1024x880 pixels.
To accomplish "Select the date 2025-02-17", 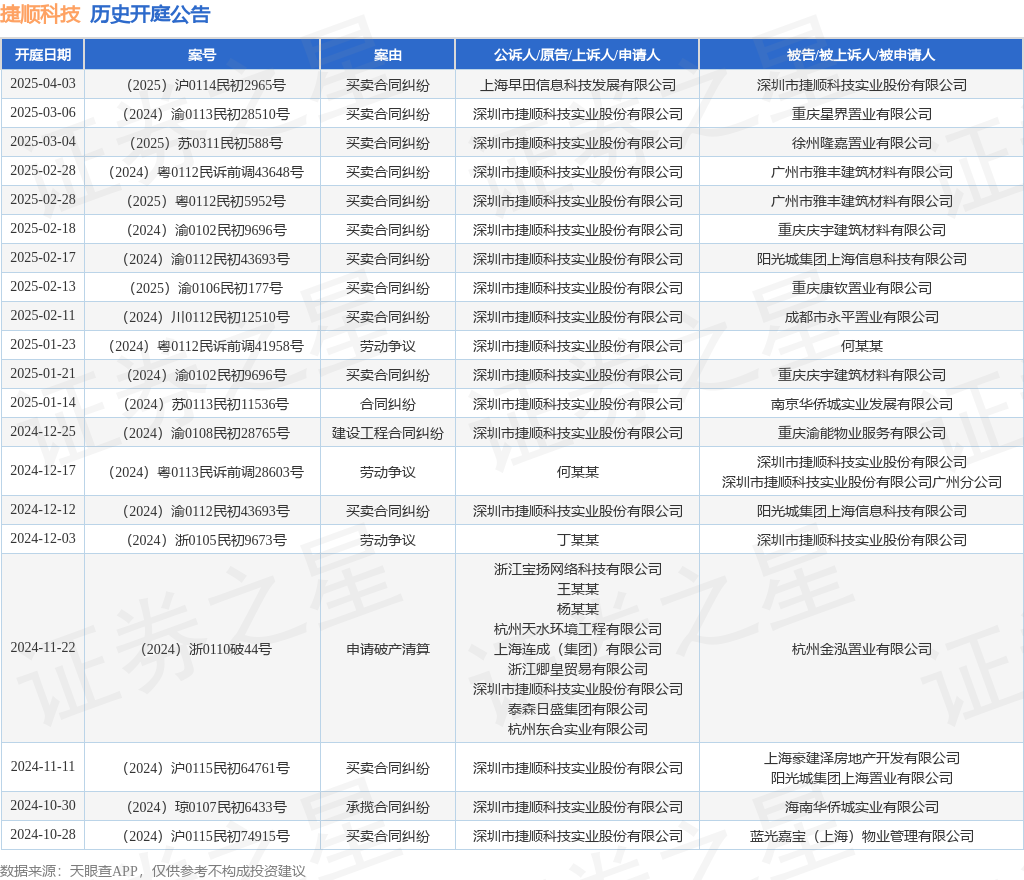I will click(x=43, y=257).
